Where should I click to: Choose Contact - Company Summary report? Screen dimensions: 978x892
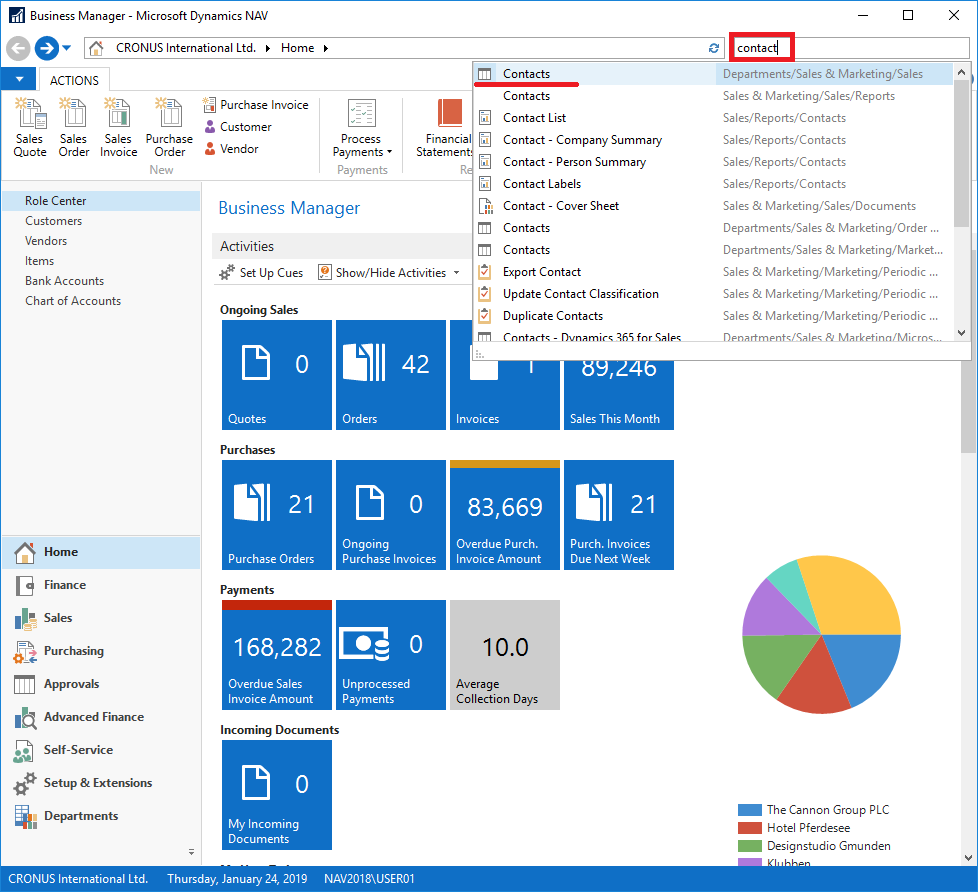(x=713, y=140)
